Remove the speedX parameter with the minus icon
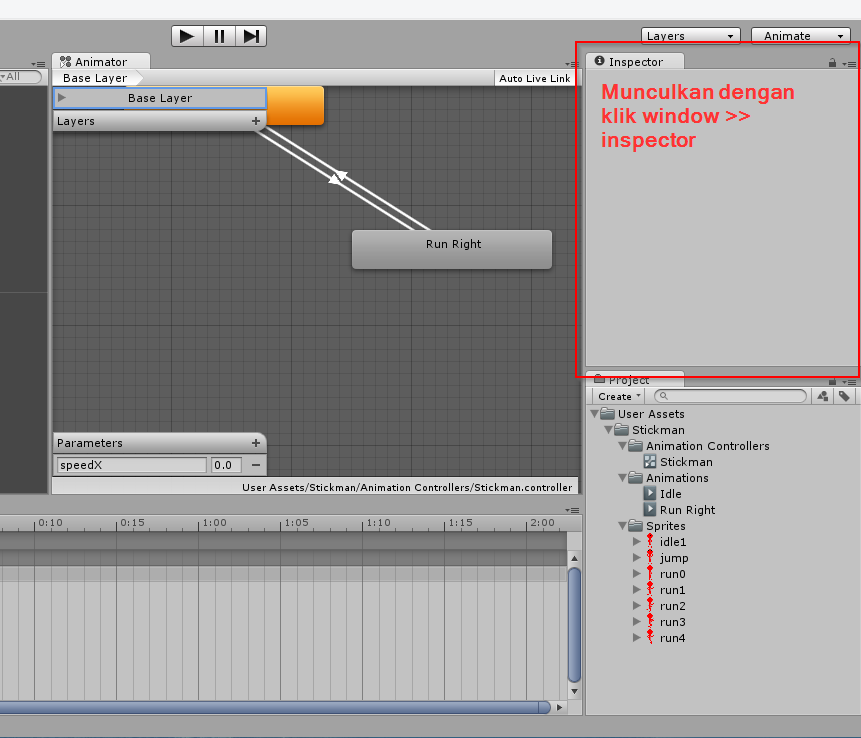The image size is (861, 738). coord(256,465)
